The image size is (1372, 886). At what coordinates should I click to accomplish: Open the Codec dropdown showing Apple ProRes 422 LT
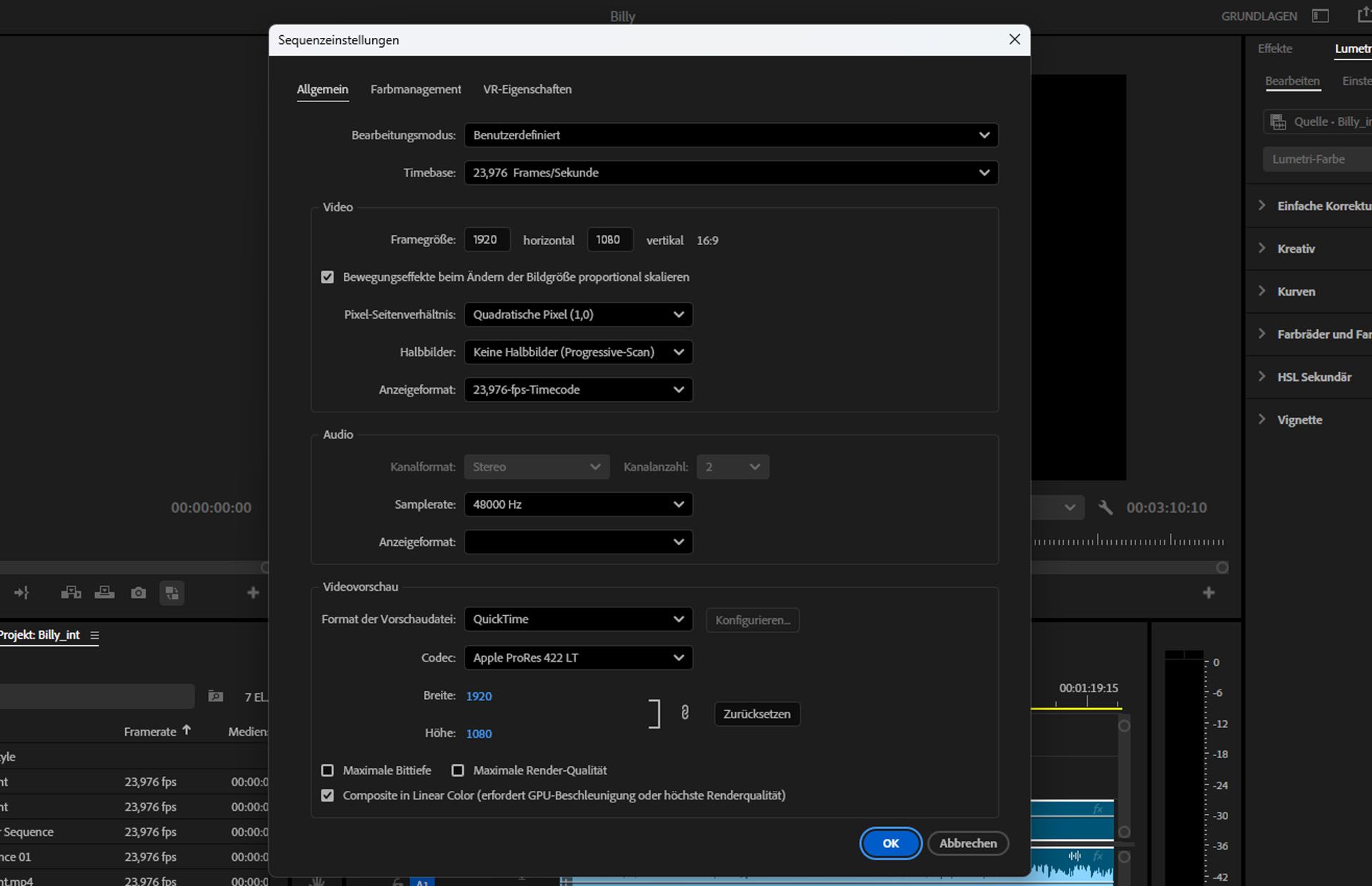tap(577, 657)
